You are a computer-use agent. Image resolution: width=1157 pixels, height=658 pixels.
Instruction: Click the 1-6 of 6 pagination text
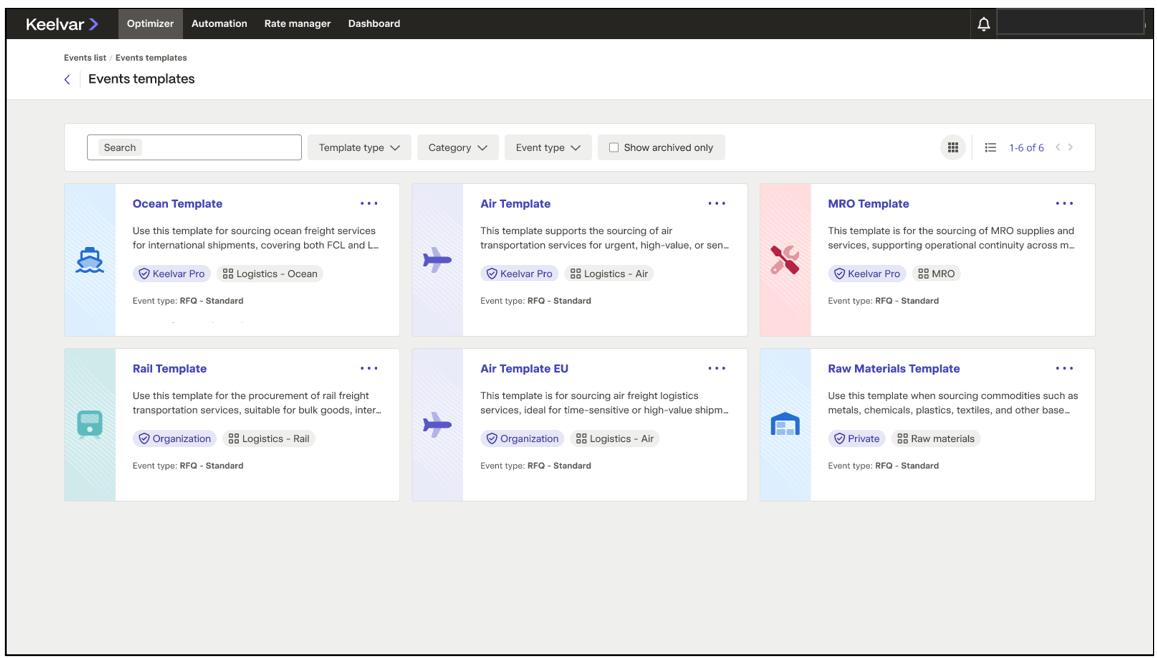tap(1026, 148)
